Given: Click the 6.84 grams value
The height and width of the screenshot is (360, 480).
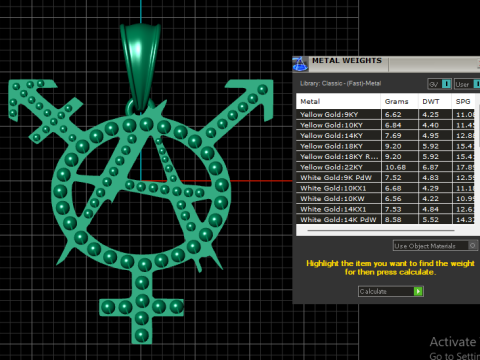Looking at the screenshot, I should pos(393,125).
